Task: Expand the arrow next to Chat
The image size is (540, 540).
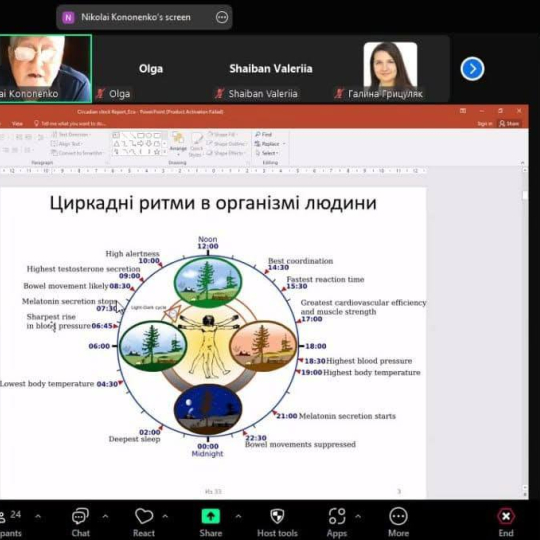Action: [x=105, y=516]
